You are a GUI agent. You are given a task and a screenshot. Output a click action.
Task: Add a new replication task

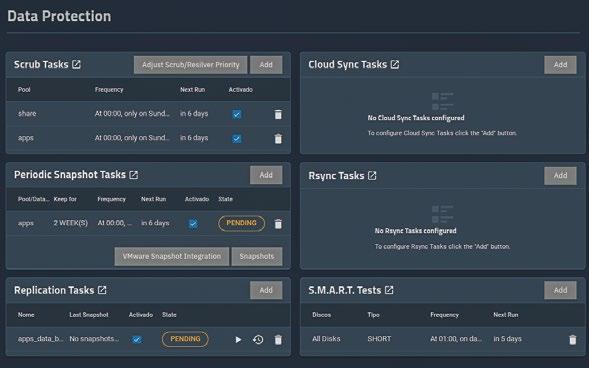(x=266, y=290)
